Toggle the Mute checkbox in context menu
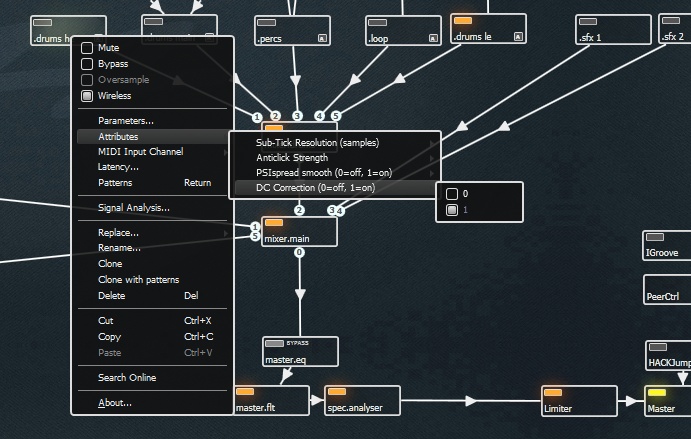 pos(87,47)
